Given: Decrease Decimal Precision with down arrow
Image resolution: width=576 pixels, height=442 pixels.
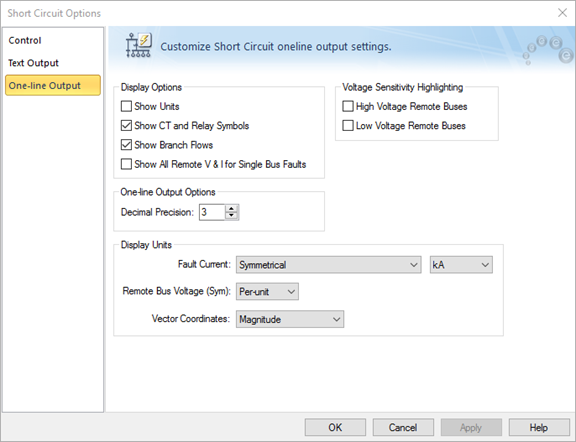Looking at the screenshot, I should tap(231, 216).
